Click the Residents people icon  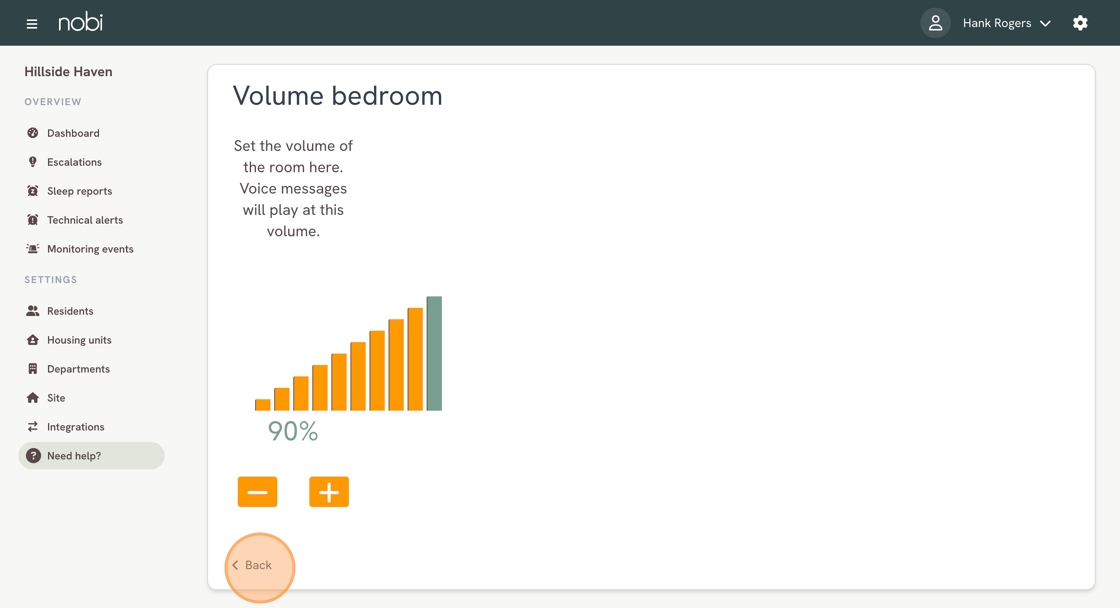click(x=32, y=311)
